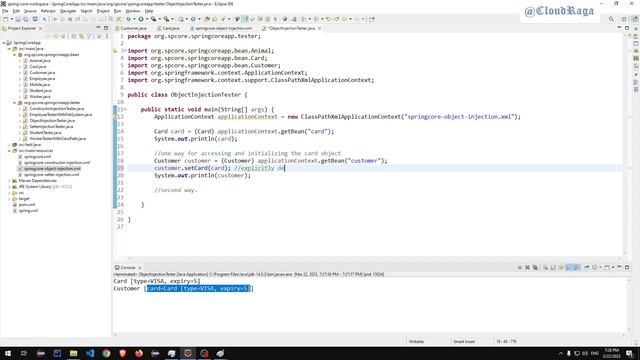Expand the target folder
Viewport: 640px width, 360px height.
click(9, 198)
